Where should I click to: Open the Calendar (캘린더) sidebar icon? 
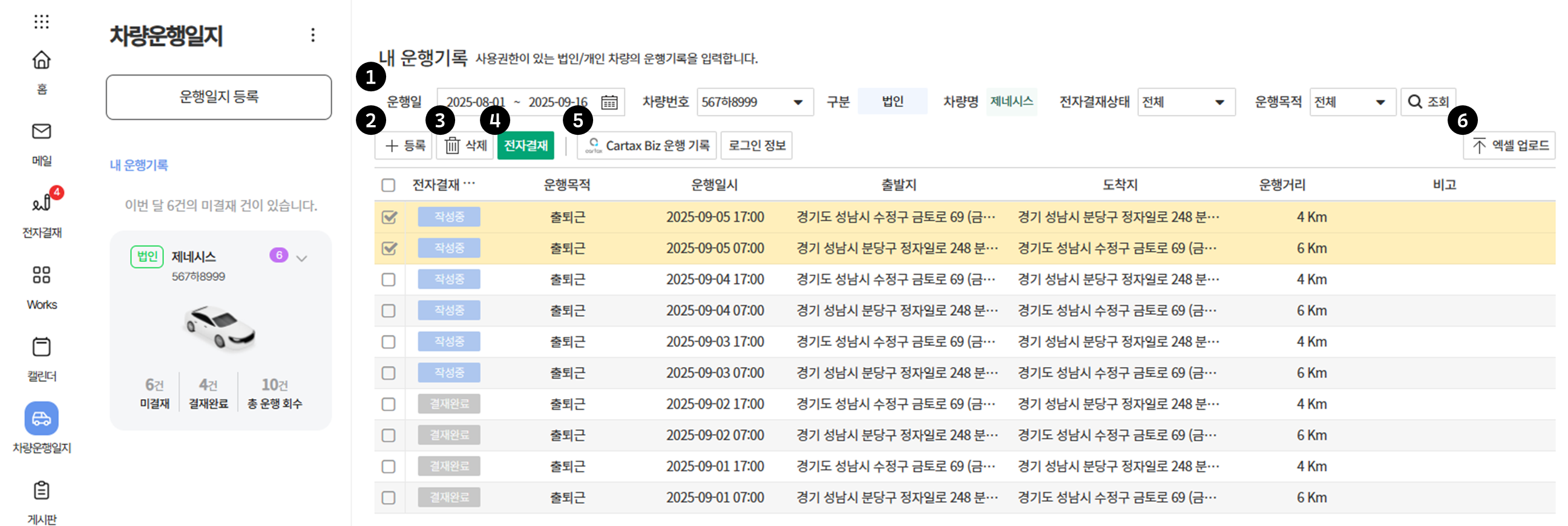pyautogui.click(x=41, y=347)
